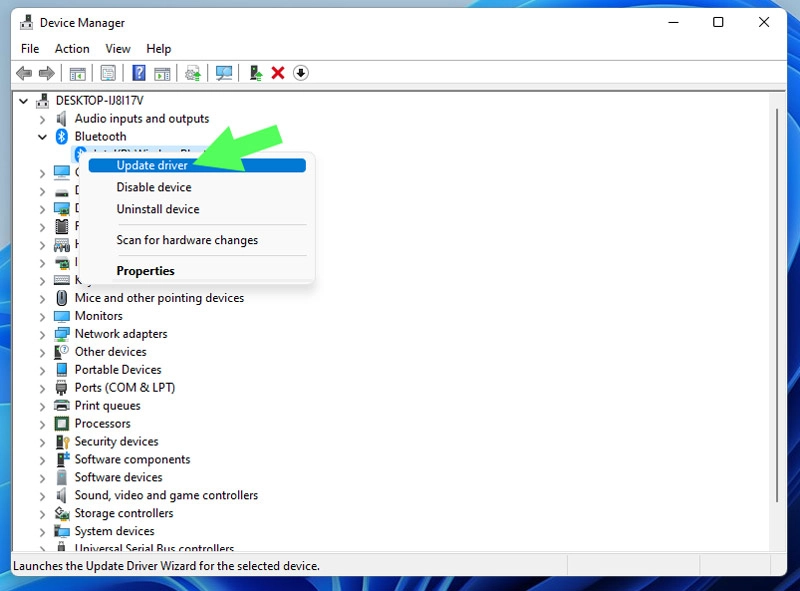Open Properties from the context menu

coord(197,271)
